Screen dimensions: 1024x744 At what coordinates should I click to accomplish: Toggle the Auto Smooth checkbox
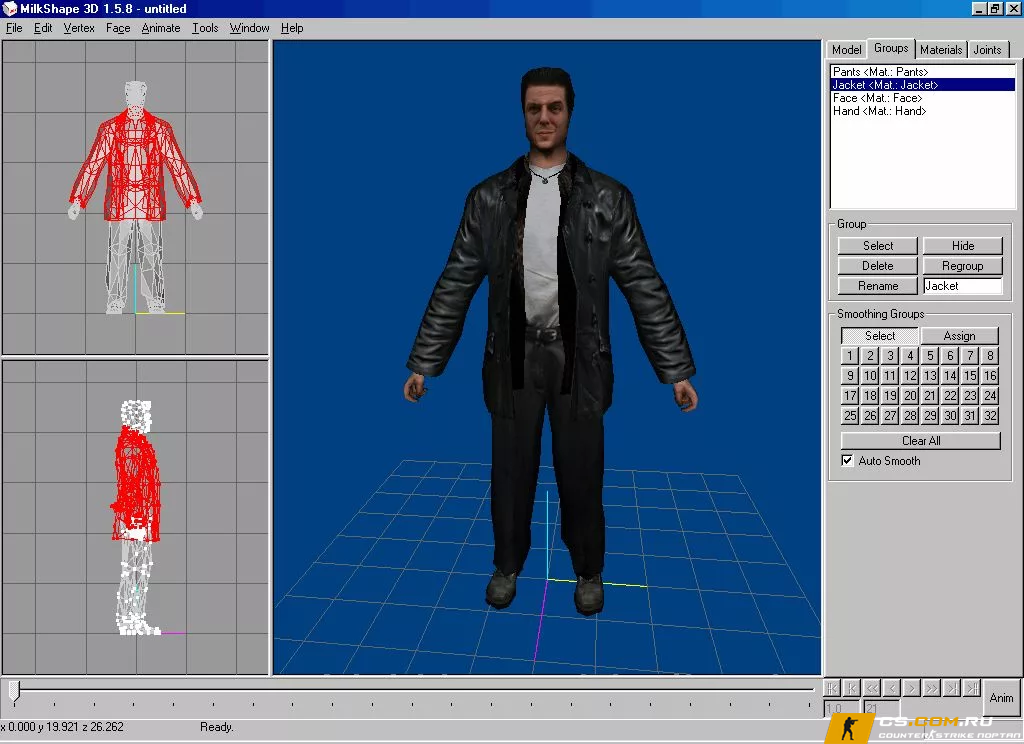point(847,461)
